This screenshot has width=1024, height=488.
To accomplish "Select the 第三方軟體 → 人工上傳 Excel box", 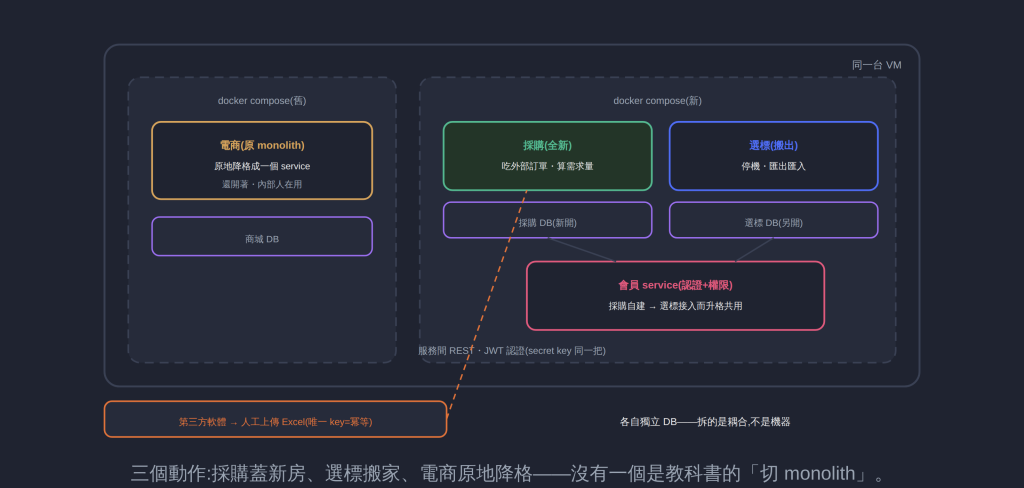I will 276,419.
